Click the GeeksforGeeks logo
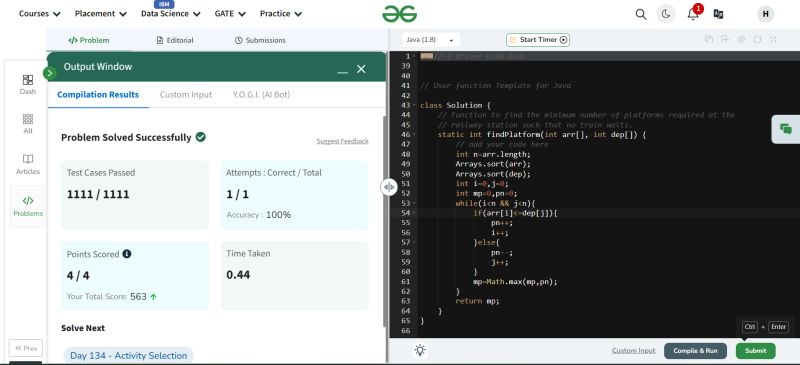 coord(399,14)
